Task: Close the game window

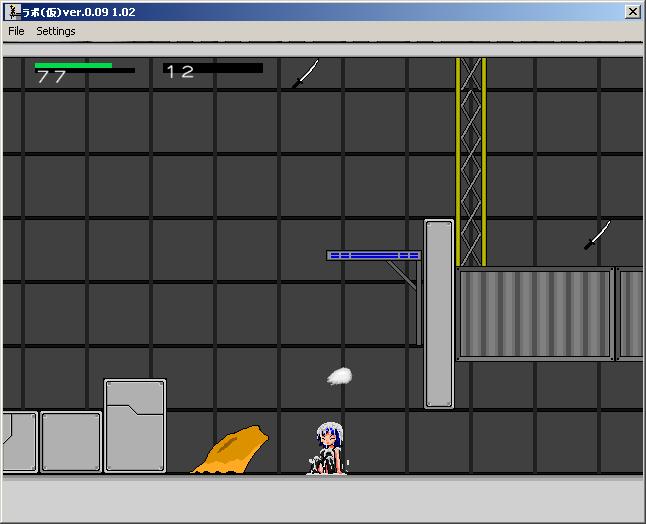Action: point(632,11)
